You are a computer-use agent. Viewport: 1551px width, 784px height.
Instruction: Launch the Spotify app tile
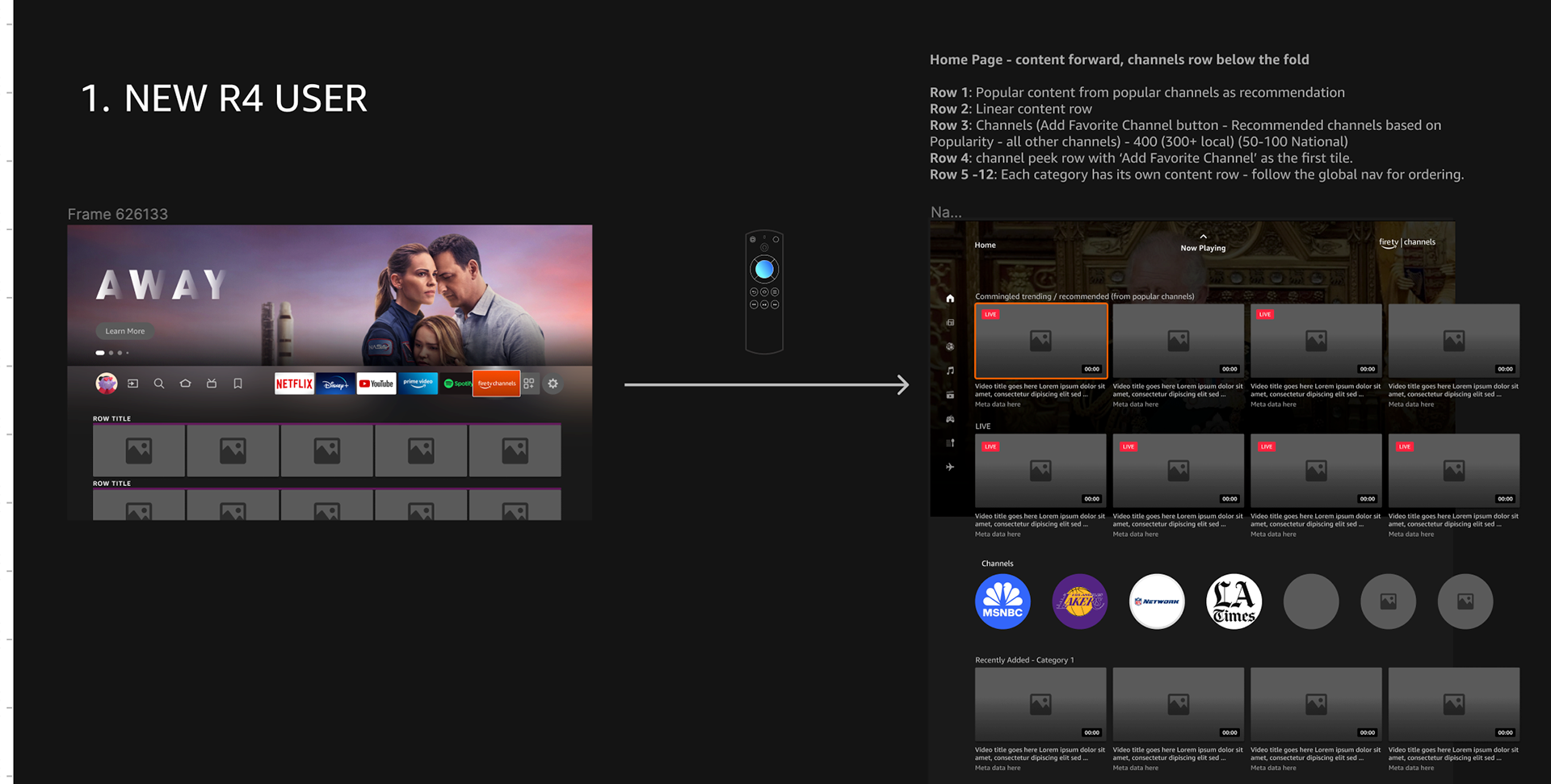pos(456,384)
